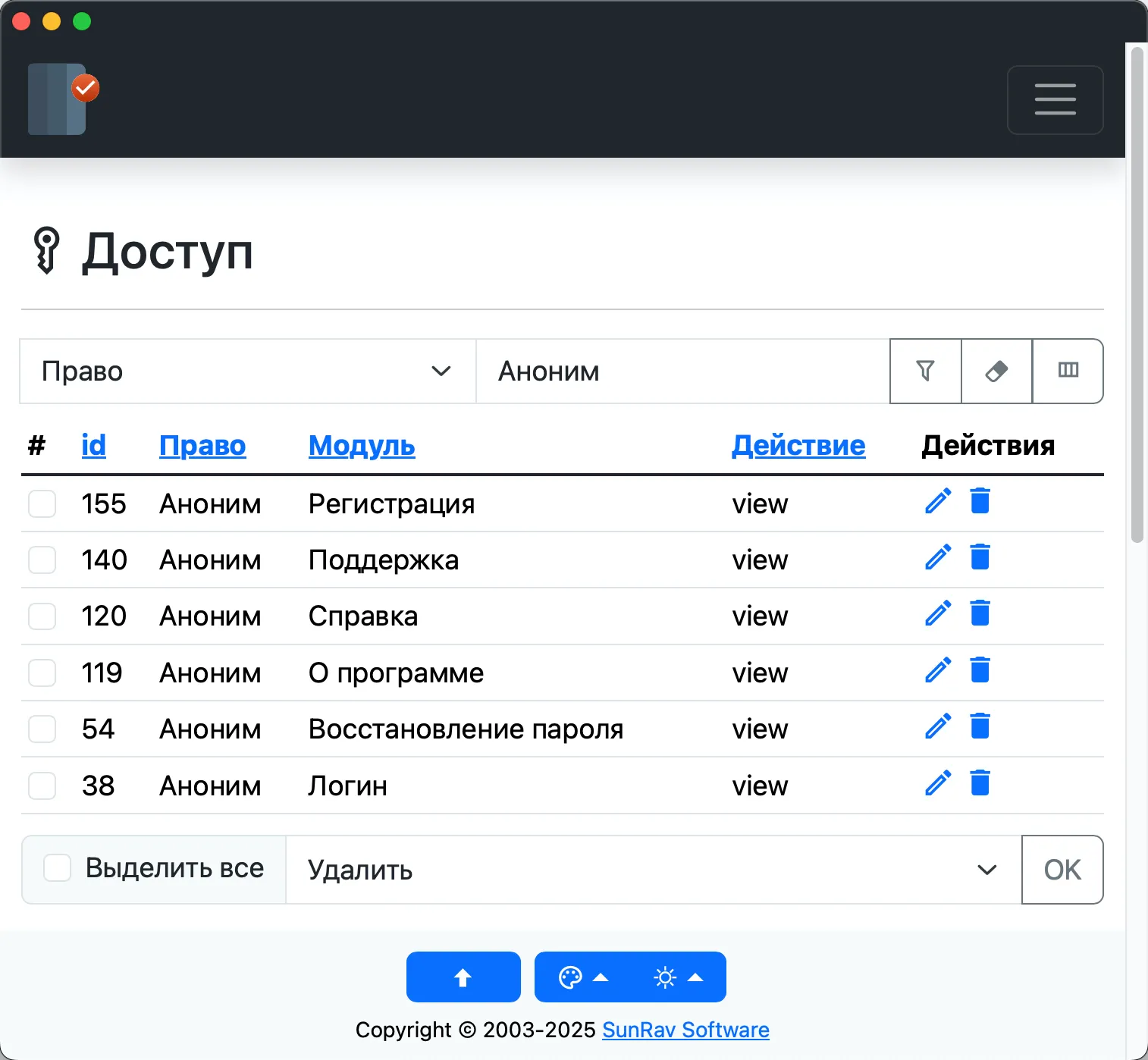1148x1060 pixels.
Task: Edit row 140 Поддержка with pencil icon
Action: pyautogui.click(x=938, y=557)
